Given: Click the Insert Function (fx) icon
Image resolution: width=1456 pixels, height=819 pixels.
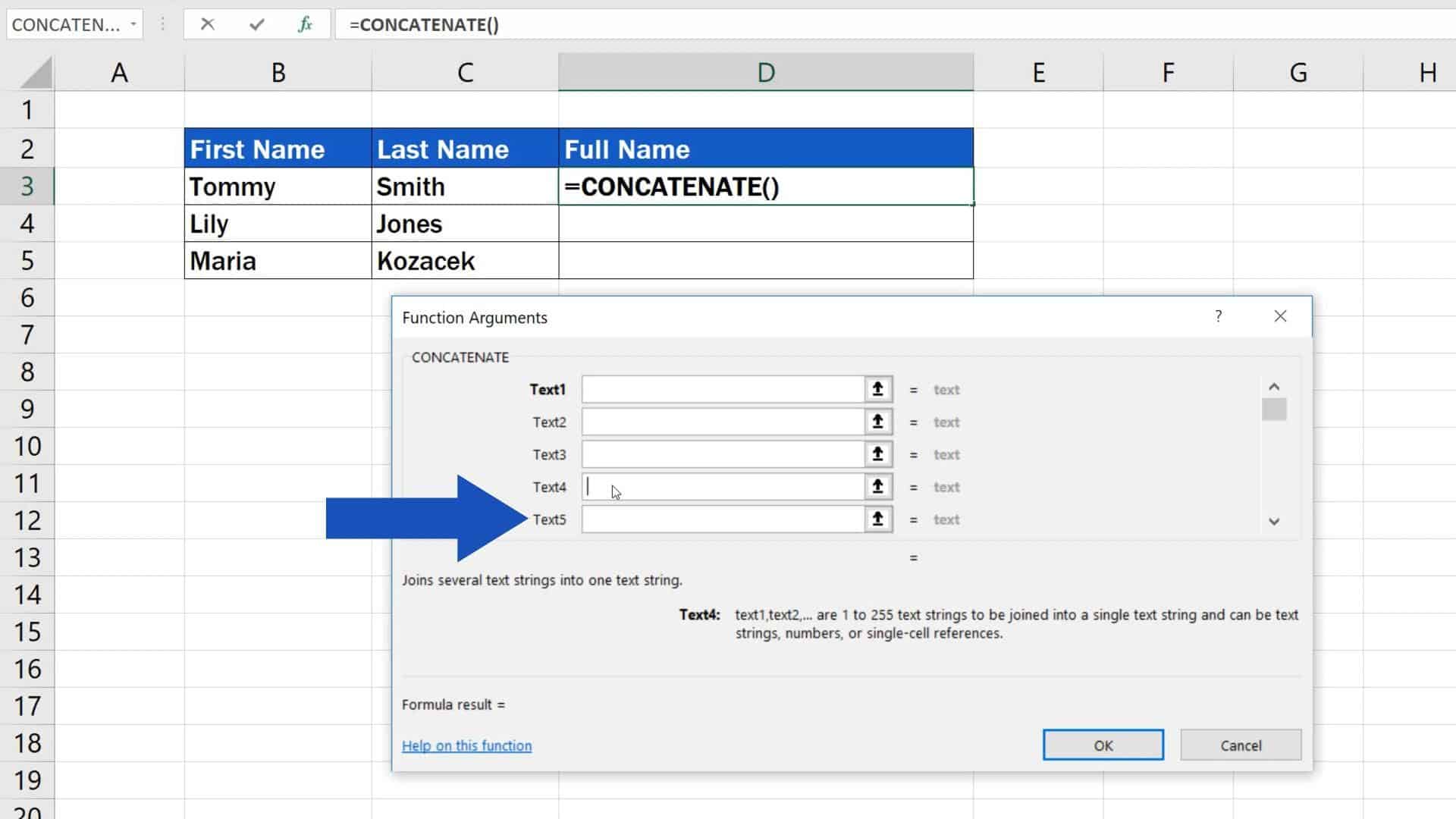Looking at the screenshot, I should pyautogui.click(x=305, y=24).
